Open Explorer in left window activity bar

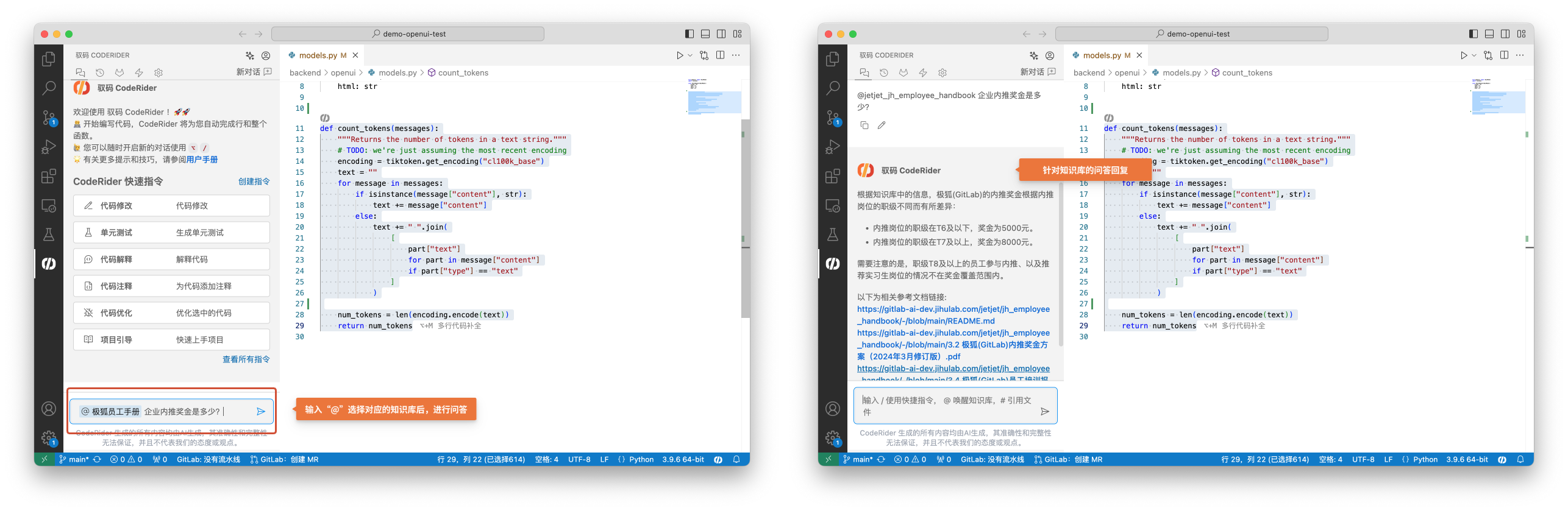[x=49, y=59]
